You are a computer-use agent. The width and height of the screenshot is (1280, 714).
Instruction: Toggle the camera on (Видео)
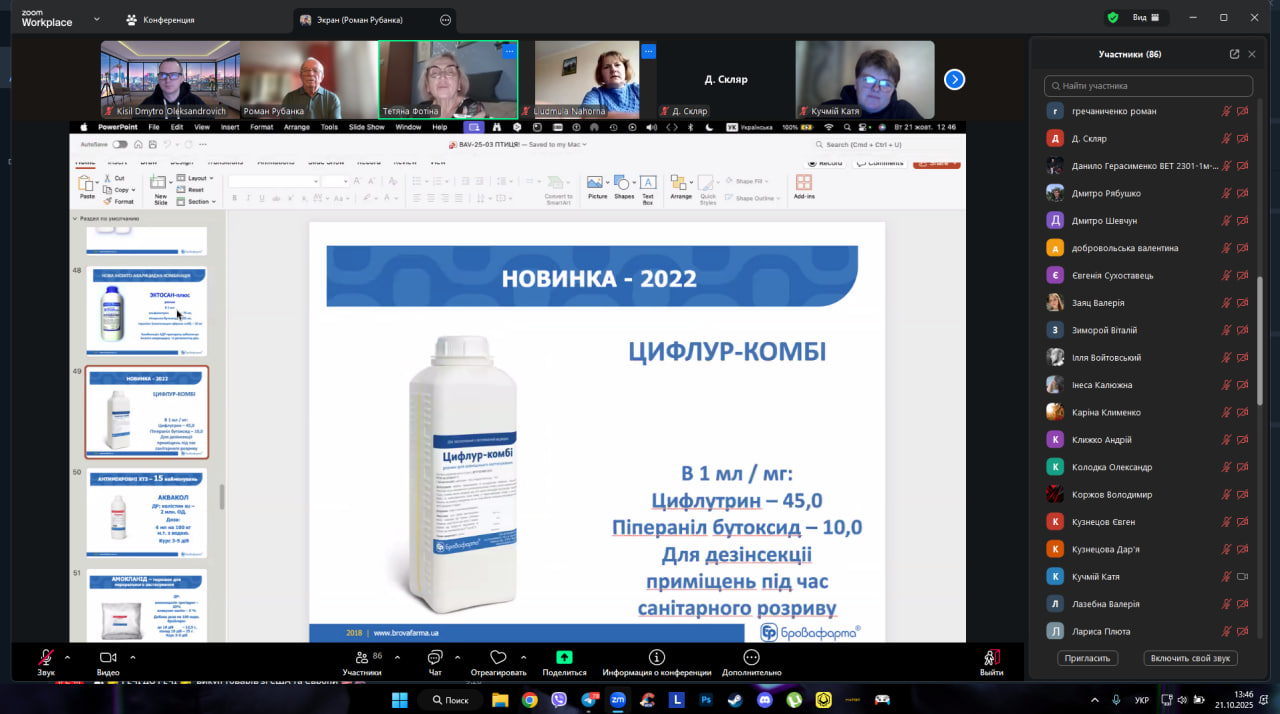(x=108, y=657)
